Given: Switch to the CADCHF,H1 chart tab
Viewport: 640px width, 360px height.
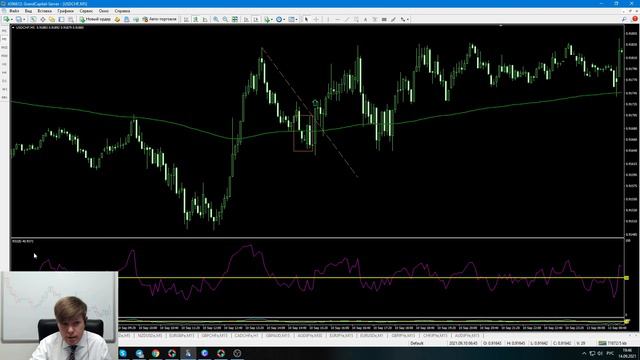Looking at the screenshot, I should pyautogui.click(x=246, y=336).
